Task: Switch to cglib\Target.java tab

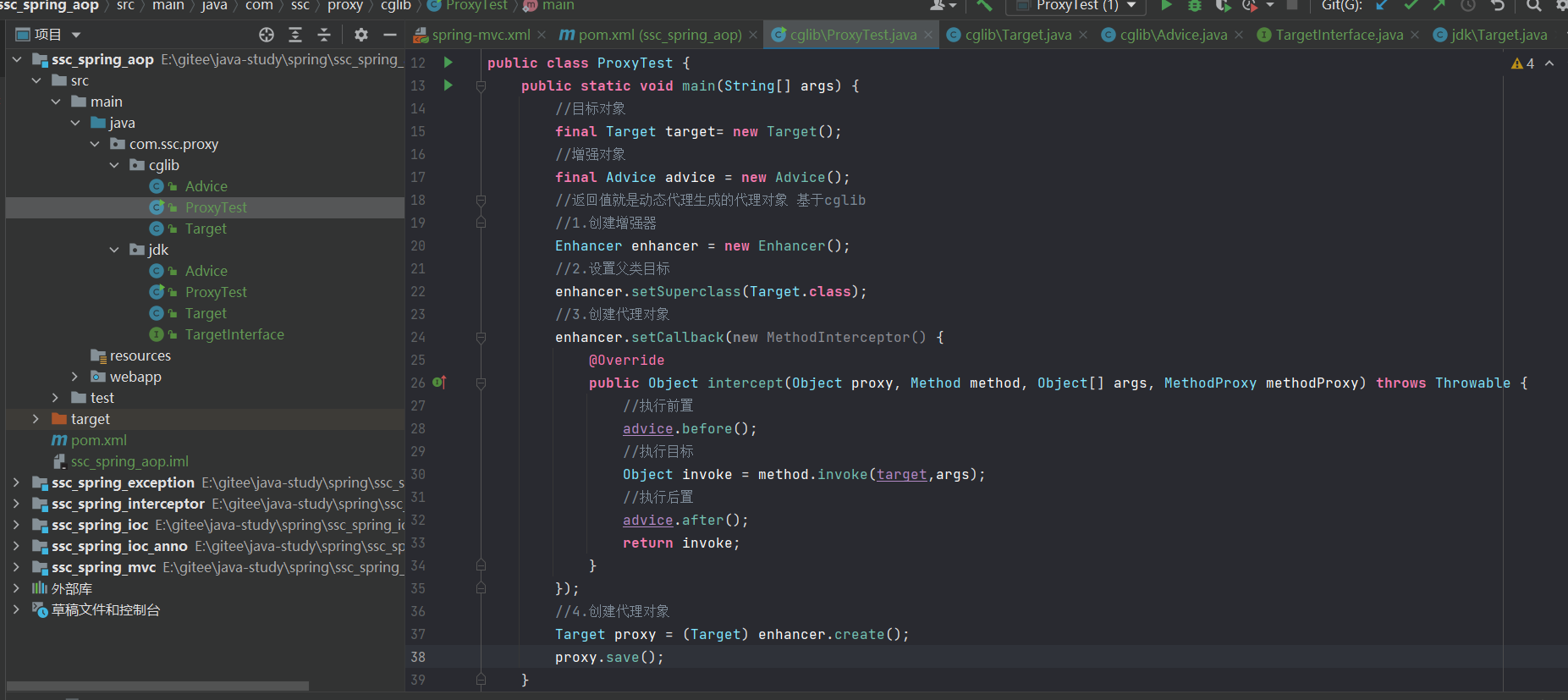Action: tap(1018, 36)
